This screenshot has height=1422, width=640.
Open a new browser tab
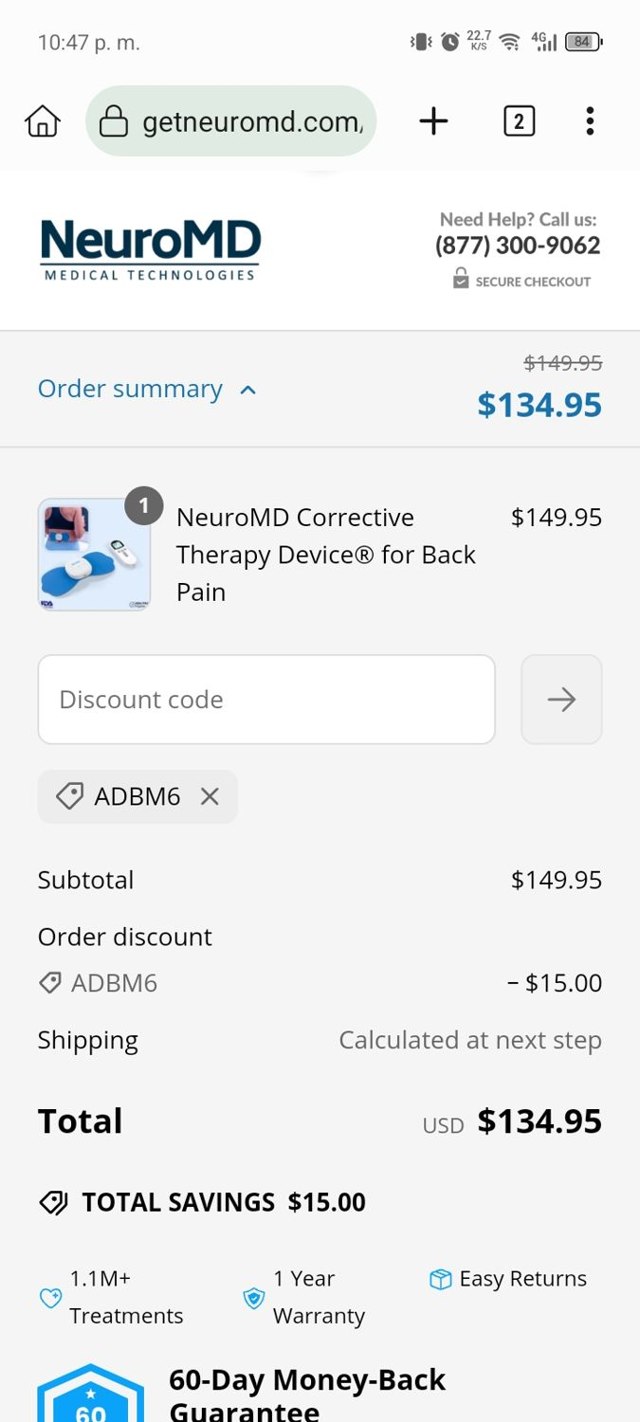point(433,122)
